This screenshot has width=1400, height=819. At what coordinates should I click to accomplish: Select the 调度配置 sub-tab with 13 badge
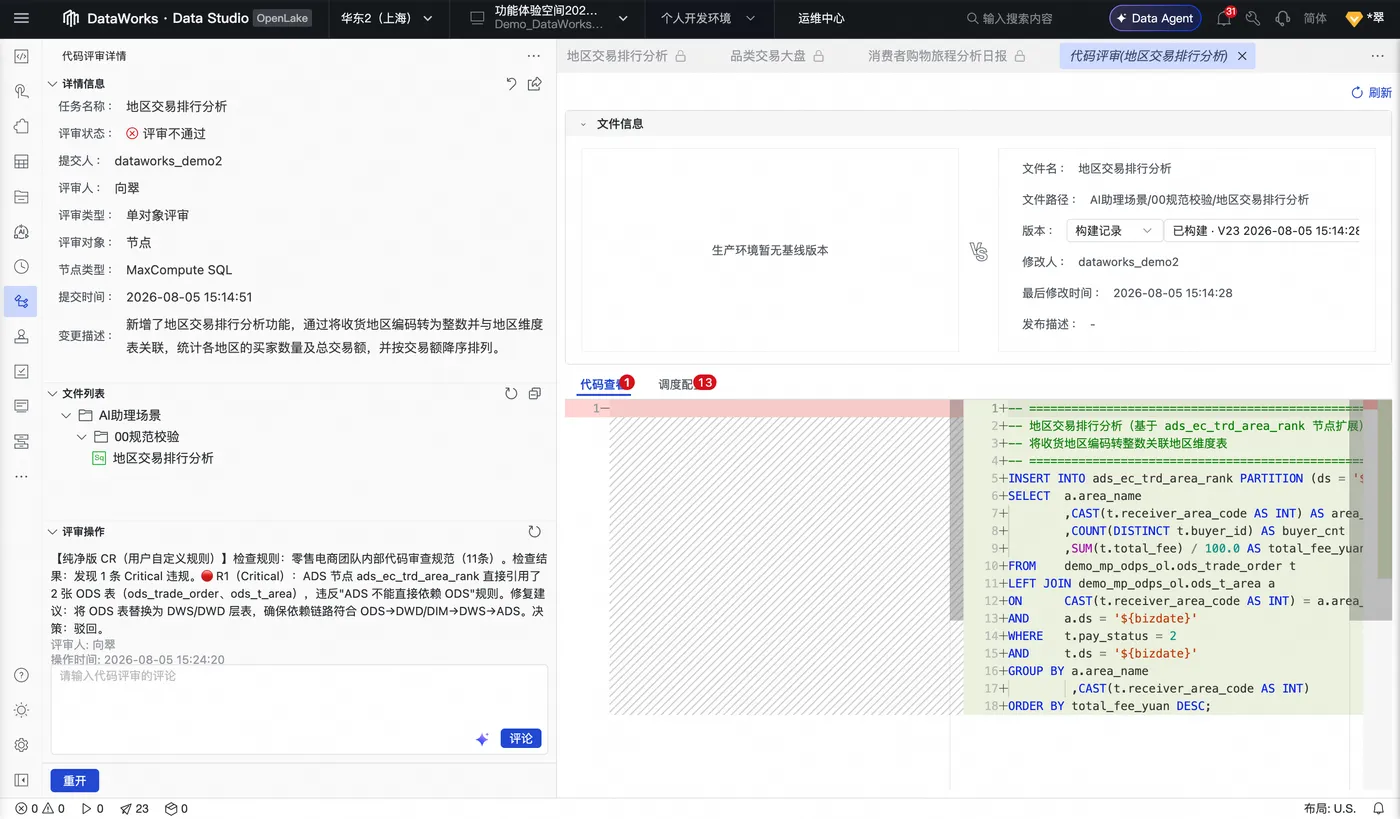686,384
